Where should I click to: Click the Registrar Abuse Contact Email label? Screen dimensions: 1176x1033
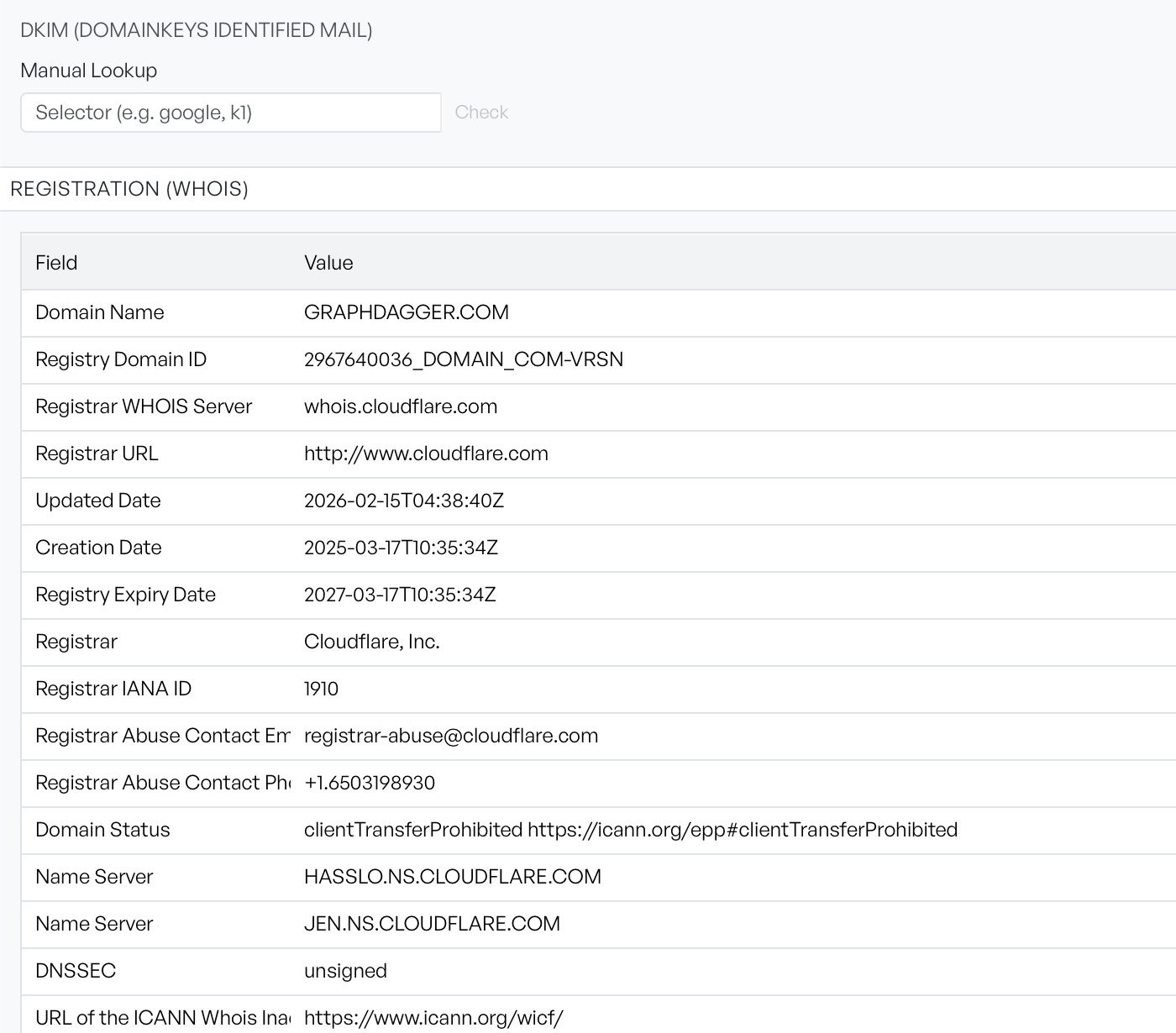point(163,736)
